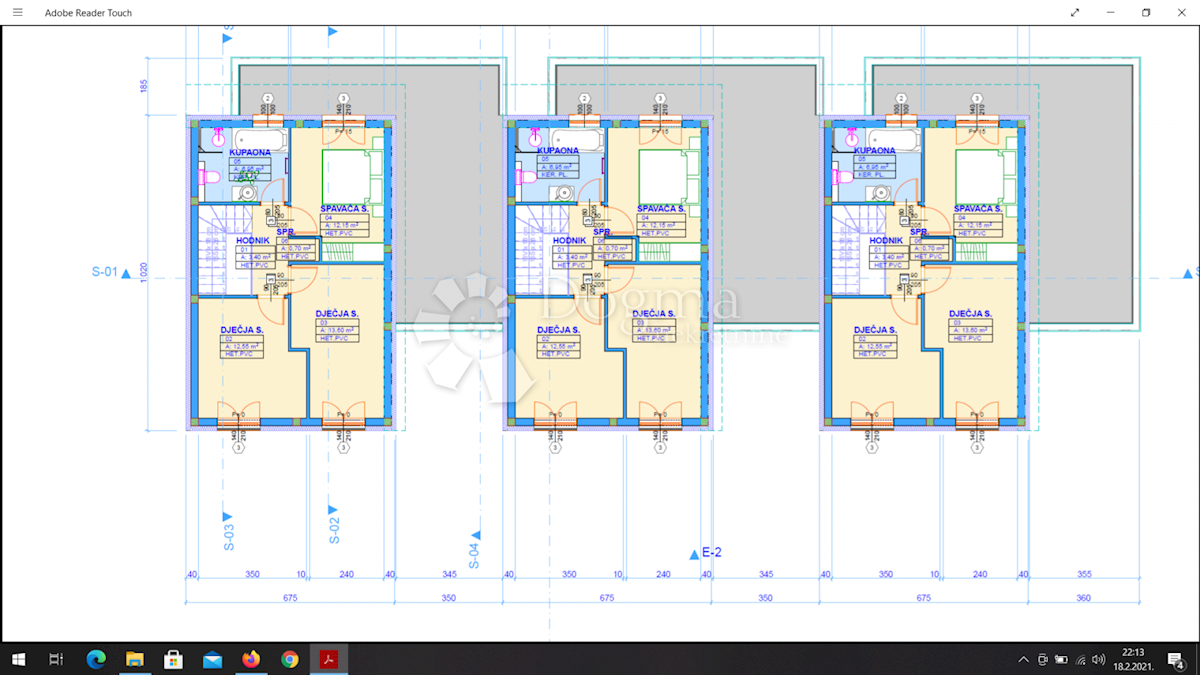The width and height of the screenshot is (1200, 675).
Task: Open the hamburger menu in Adobe Reader Touch
Action: point(17,12)
